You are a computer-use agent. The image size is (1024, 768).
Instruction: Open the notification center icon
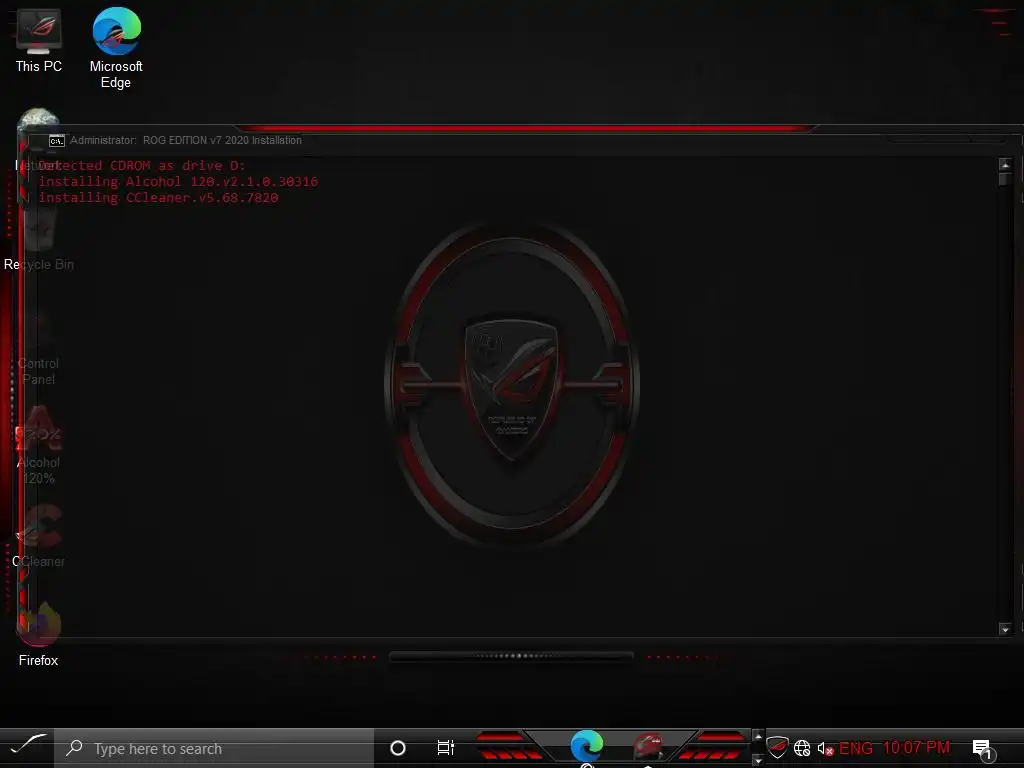coord(982,748)
